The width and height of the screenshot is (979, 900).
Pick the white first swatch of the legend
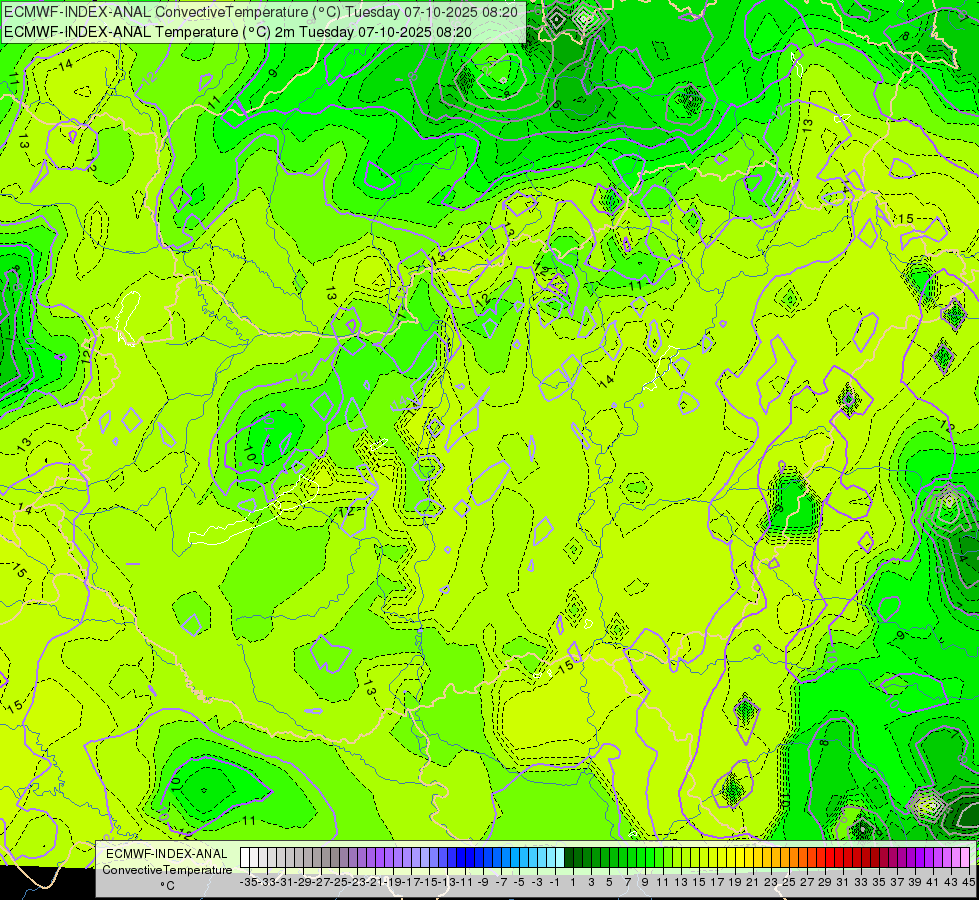245,858
